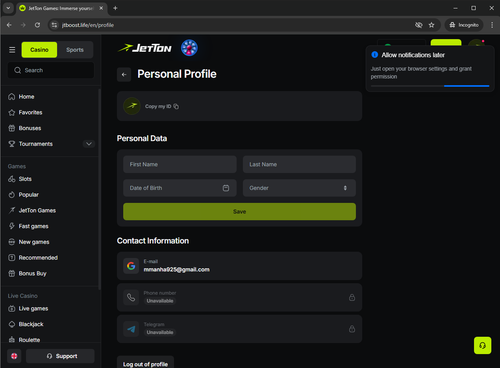Click the notification info icon
Screen dimensions: 500x368
tap(375, 55)
